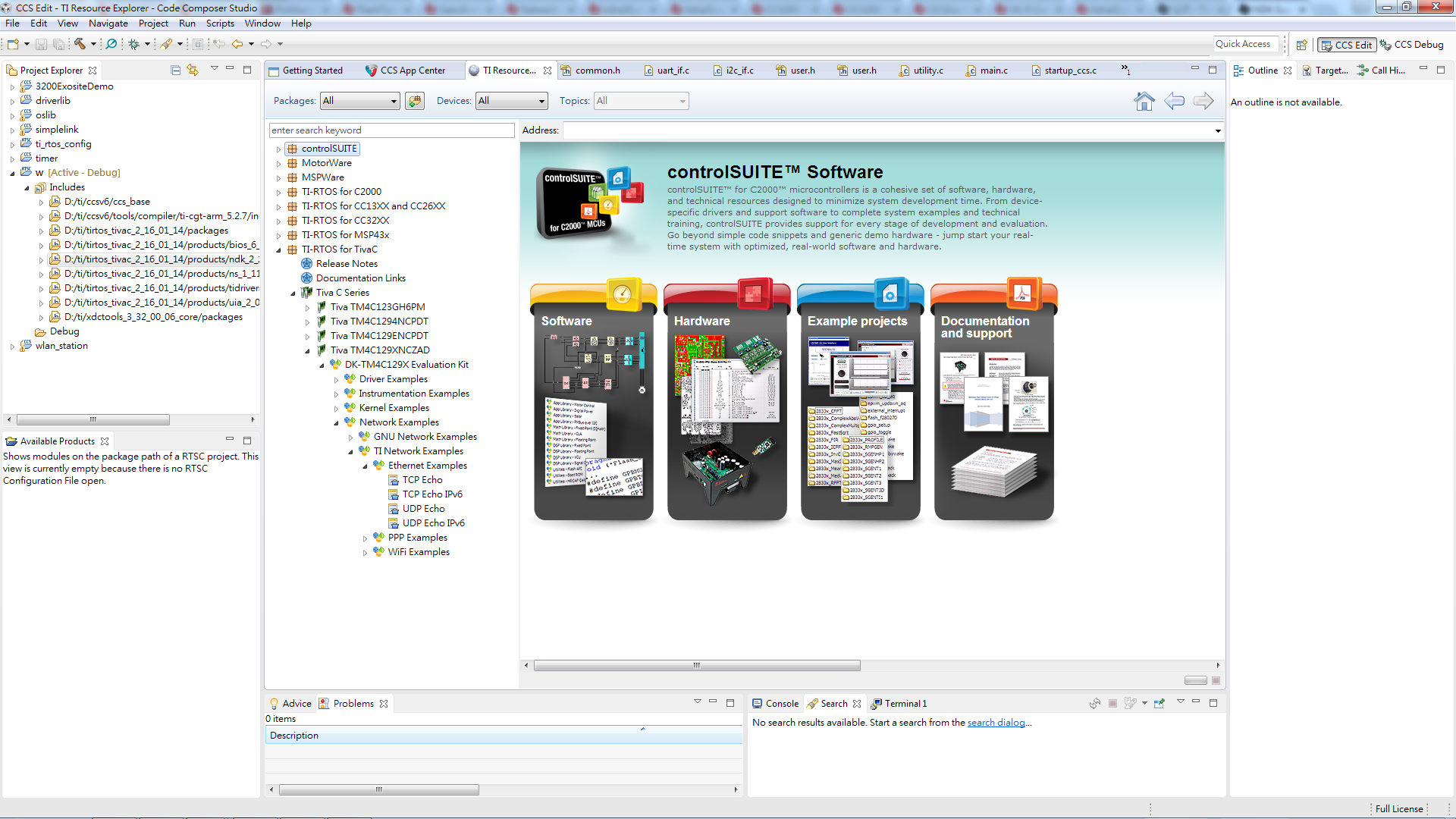Viewport: 1456px width, 819px height.
Task: Toggle the Pin Search view icon
Action: point(1159,704)
